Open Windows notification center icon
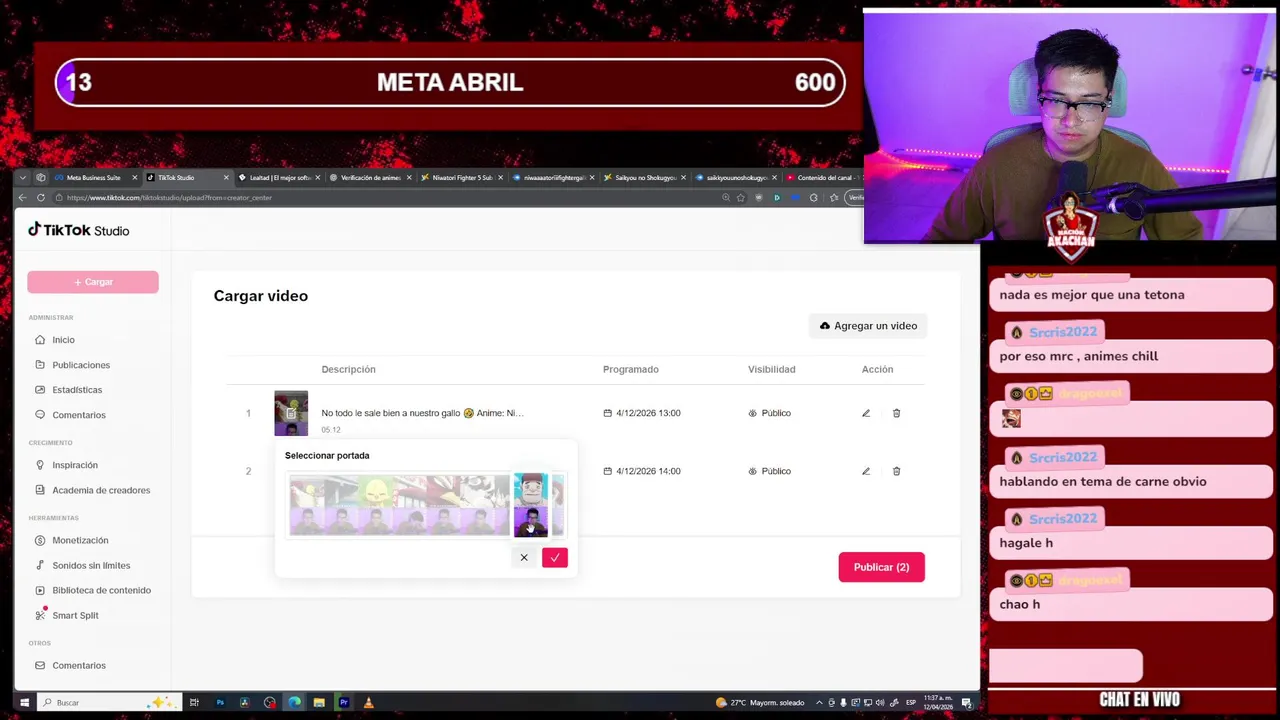Screen dimensions: 1280x720 [x=967, y=703]
